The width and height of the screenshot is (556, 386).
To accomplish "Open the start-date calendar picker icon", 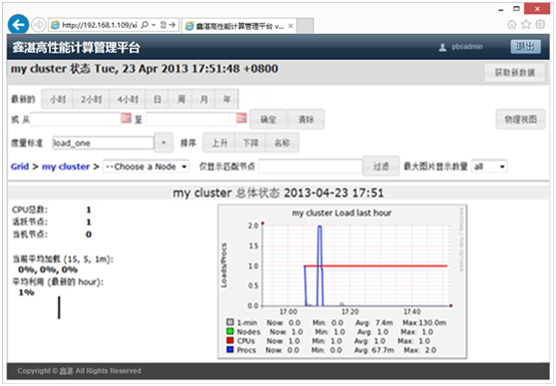I will pyautogui.click(x=126, y=118).
